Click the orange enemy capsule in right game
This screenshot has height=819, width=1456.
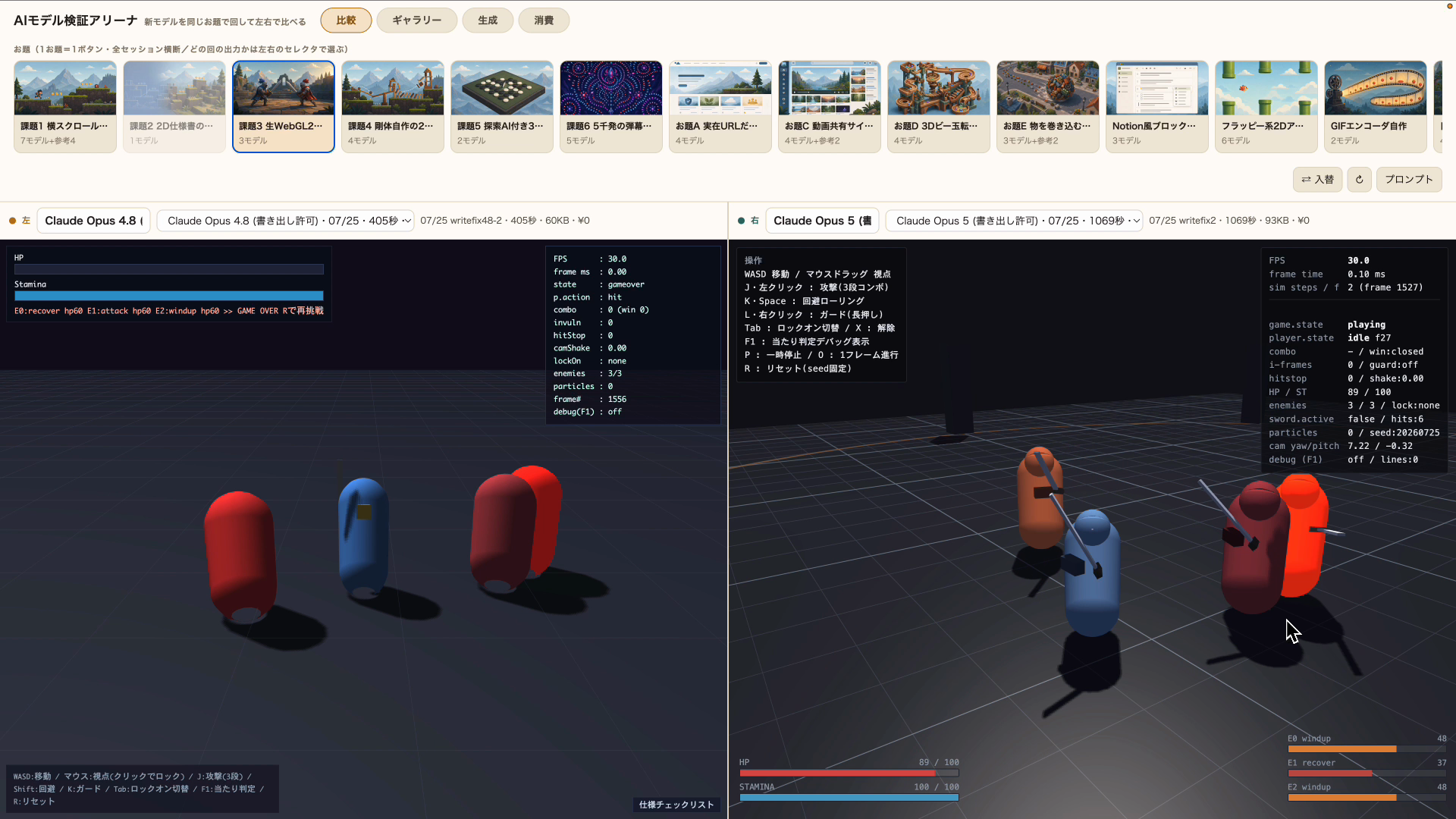1040,497
